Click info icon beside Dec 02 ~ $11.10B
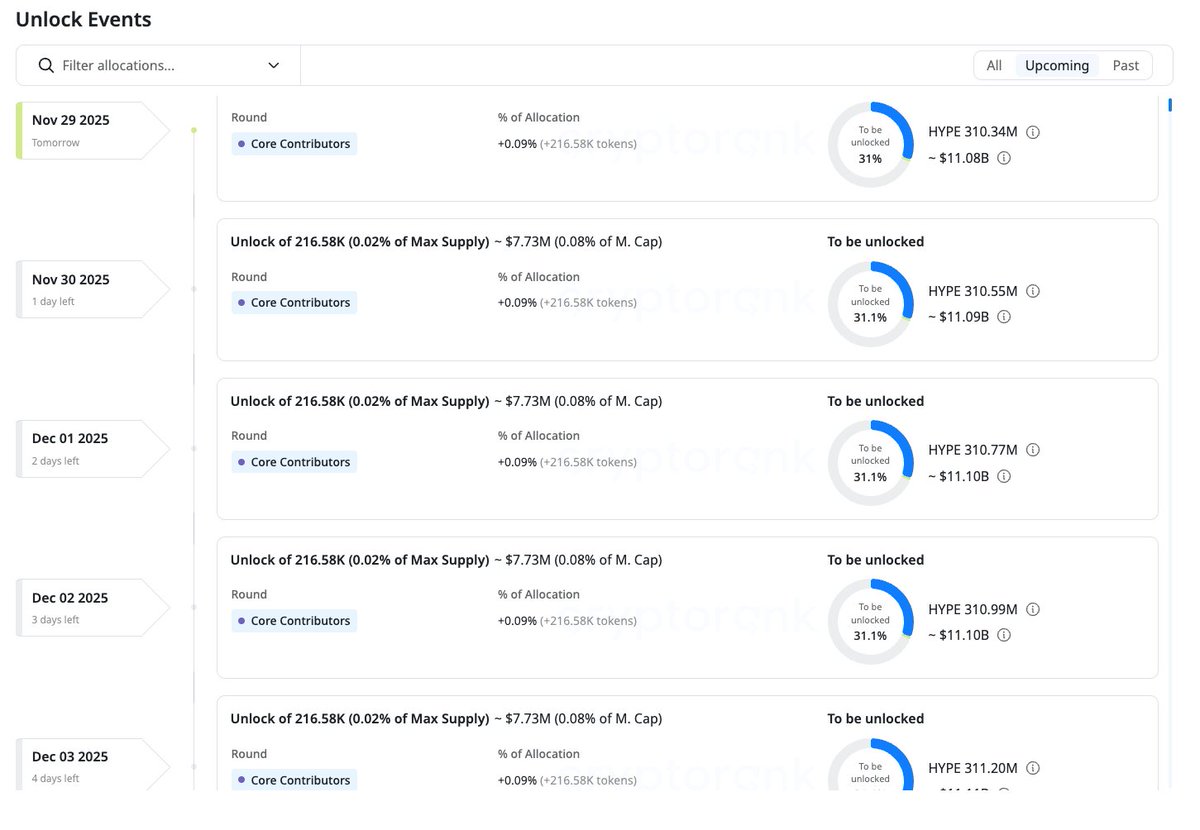Screen dimensions: 1200x830 [1004, 635]
